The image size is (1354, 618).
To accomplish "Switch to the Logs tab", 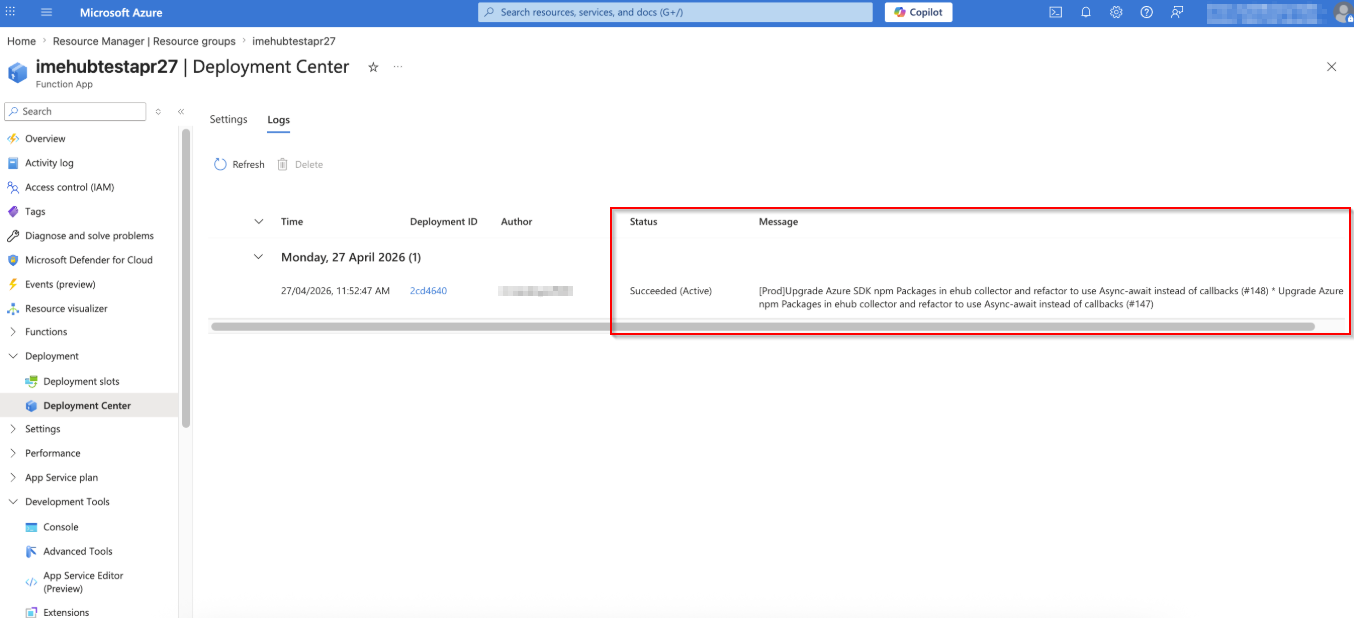I will tap(278, 120).
